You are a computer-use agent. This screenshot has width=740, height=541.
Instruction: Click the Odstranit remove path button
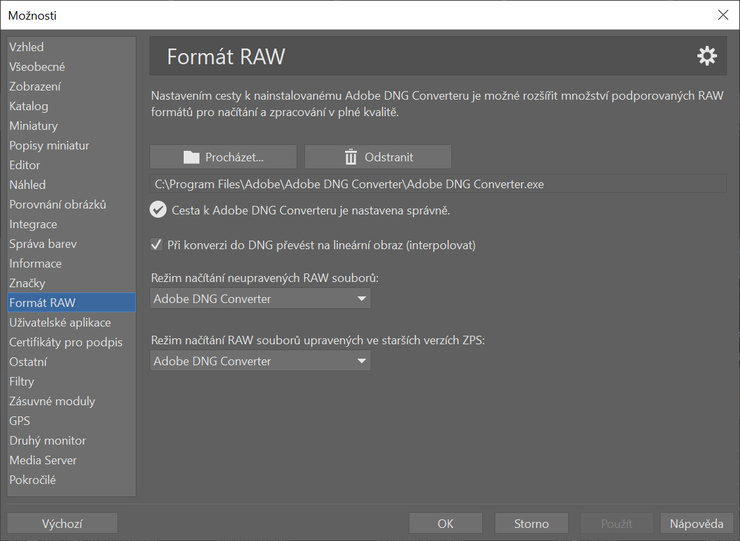(378, 157)
